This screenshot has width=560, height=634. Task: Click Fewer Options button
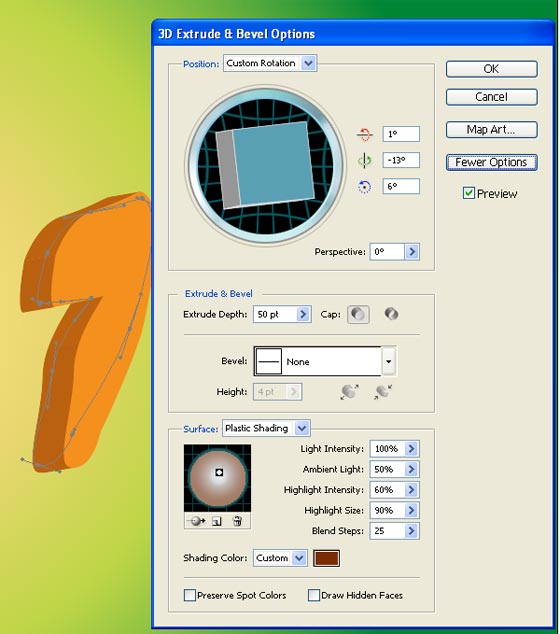click(492, 162)
